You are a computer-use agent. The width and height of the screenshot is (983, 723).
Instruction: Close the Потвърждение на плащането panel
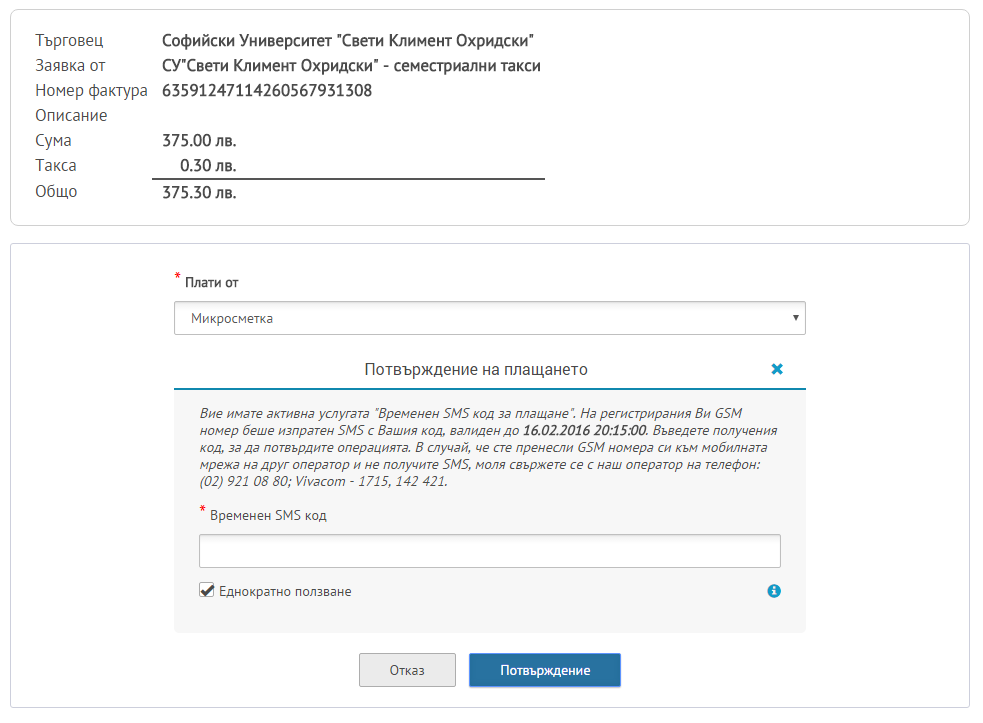click(x=777, y=369)
